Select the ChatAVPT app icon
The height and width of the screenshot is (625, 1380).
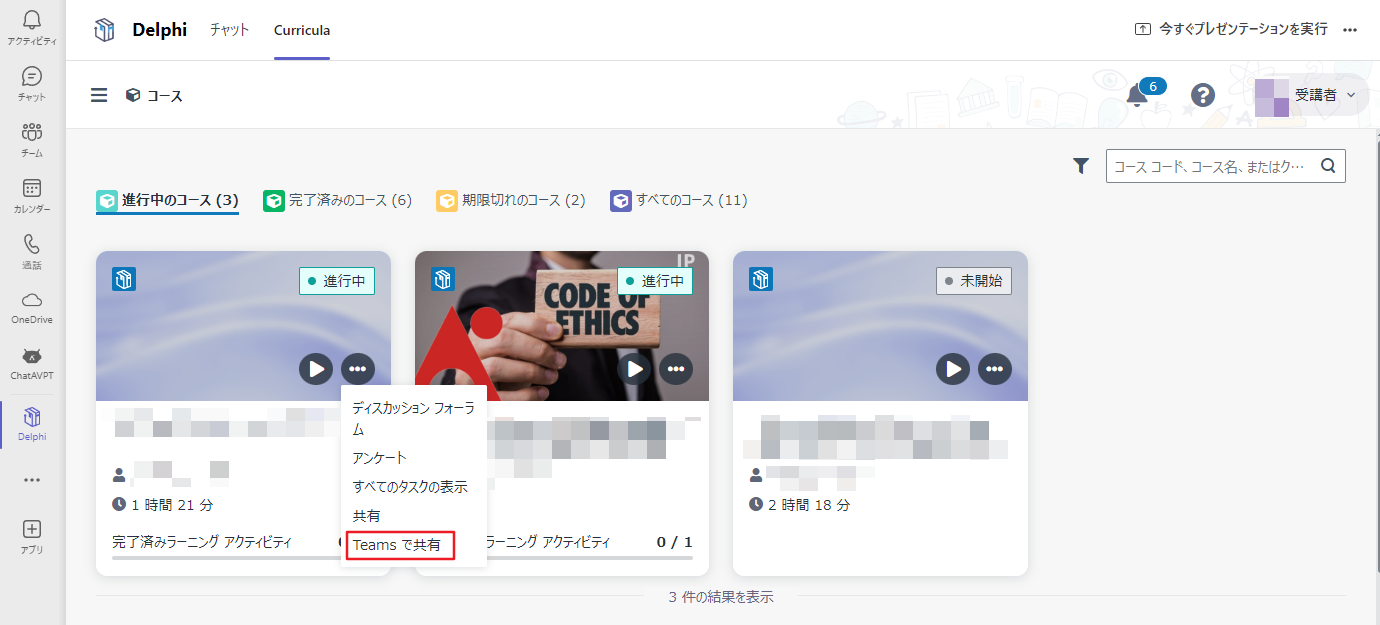coord(30,360)
